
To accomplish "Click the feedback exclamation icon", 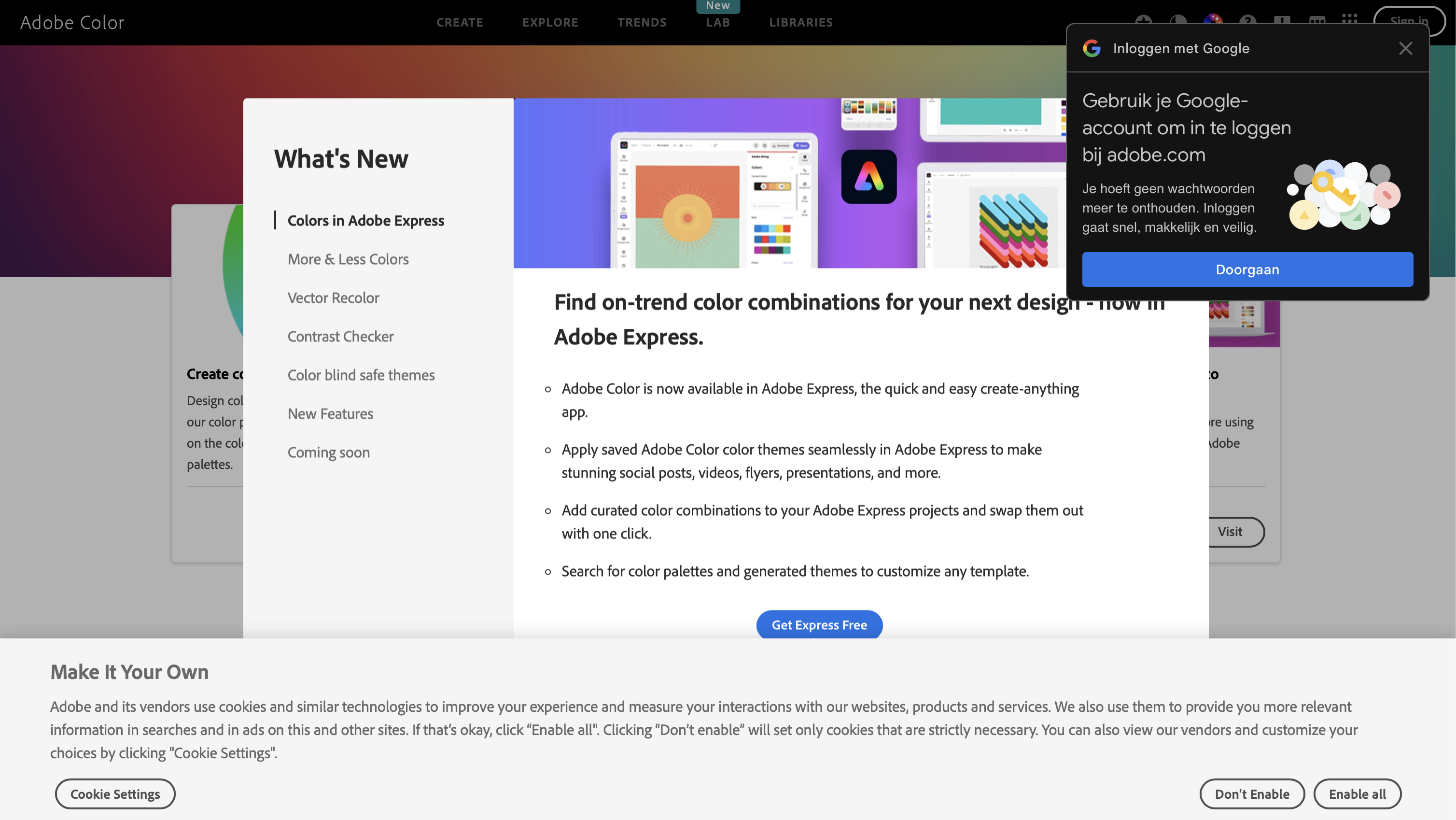I will 1282,19.
